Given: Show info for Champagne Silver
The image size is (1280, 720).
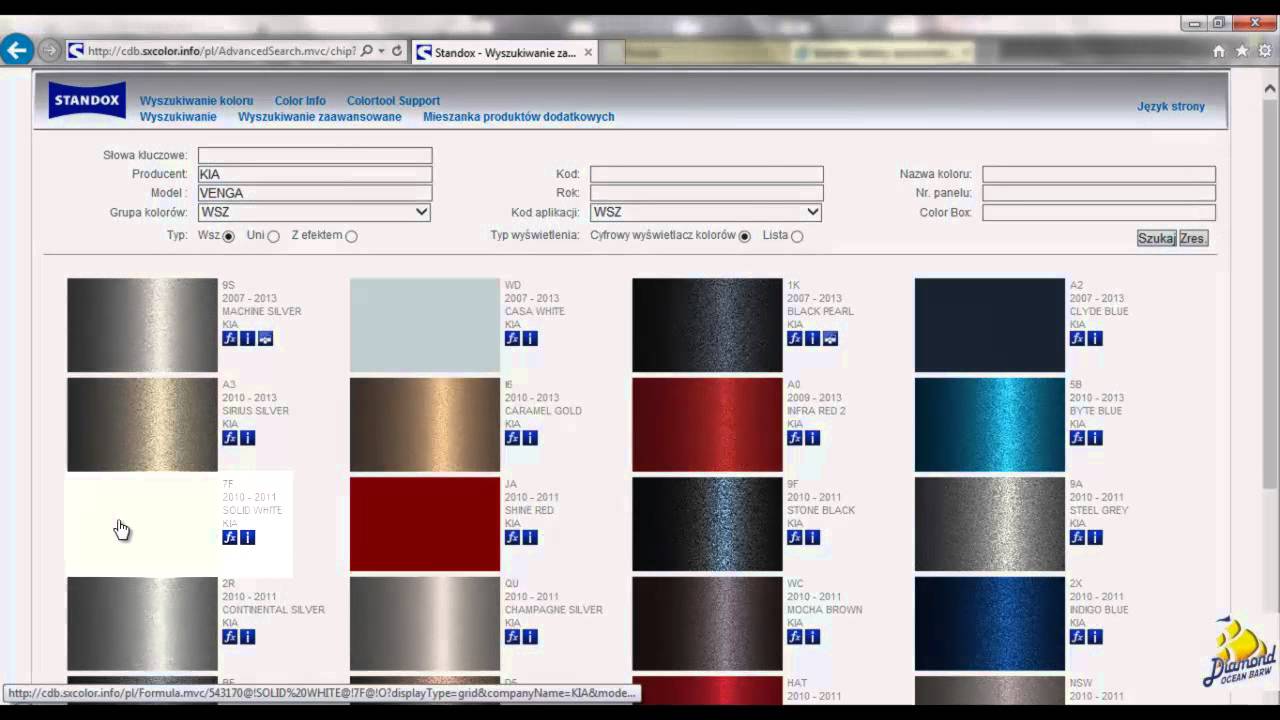Looking at the screenshot, I should click(x=530, y=637).
